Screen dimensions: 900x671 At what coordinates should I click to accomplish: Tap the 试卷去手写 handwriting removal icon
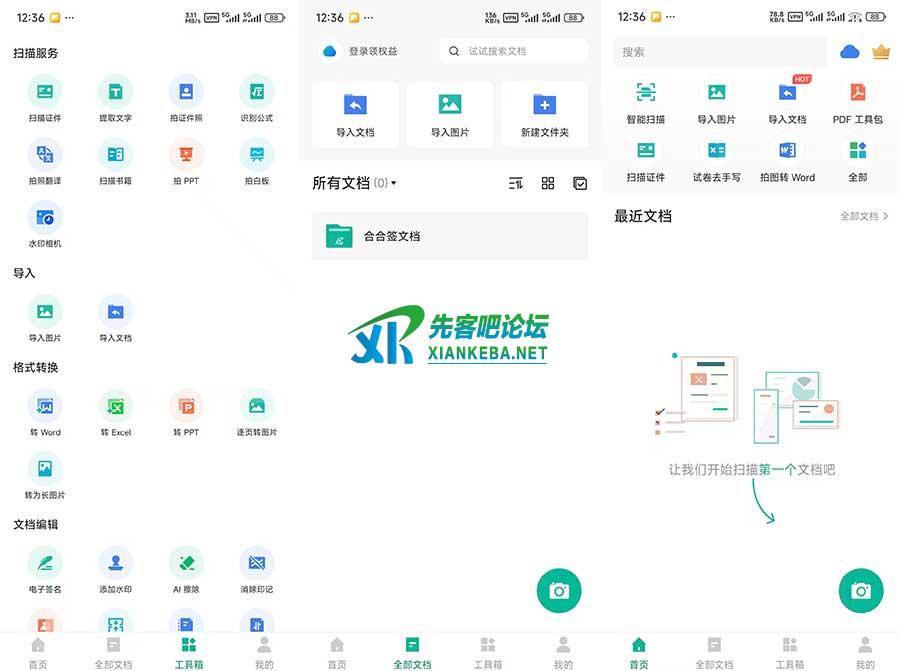(x=716, y=158)
